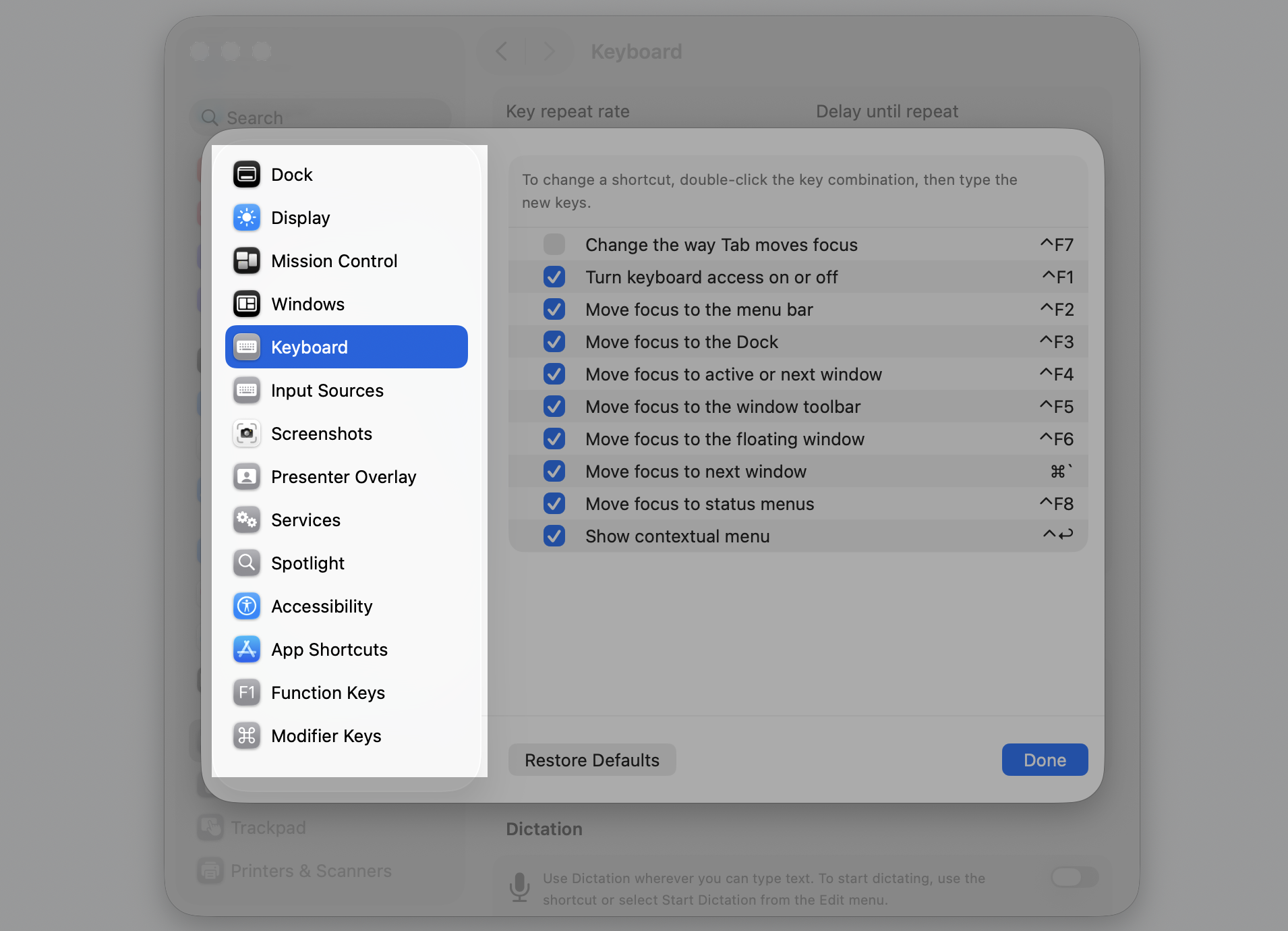Click the Keyboard icon in the selected row
The width and height of the screenshot is (1288, 931).
coord(247,347)
